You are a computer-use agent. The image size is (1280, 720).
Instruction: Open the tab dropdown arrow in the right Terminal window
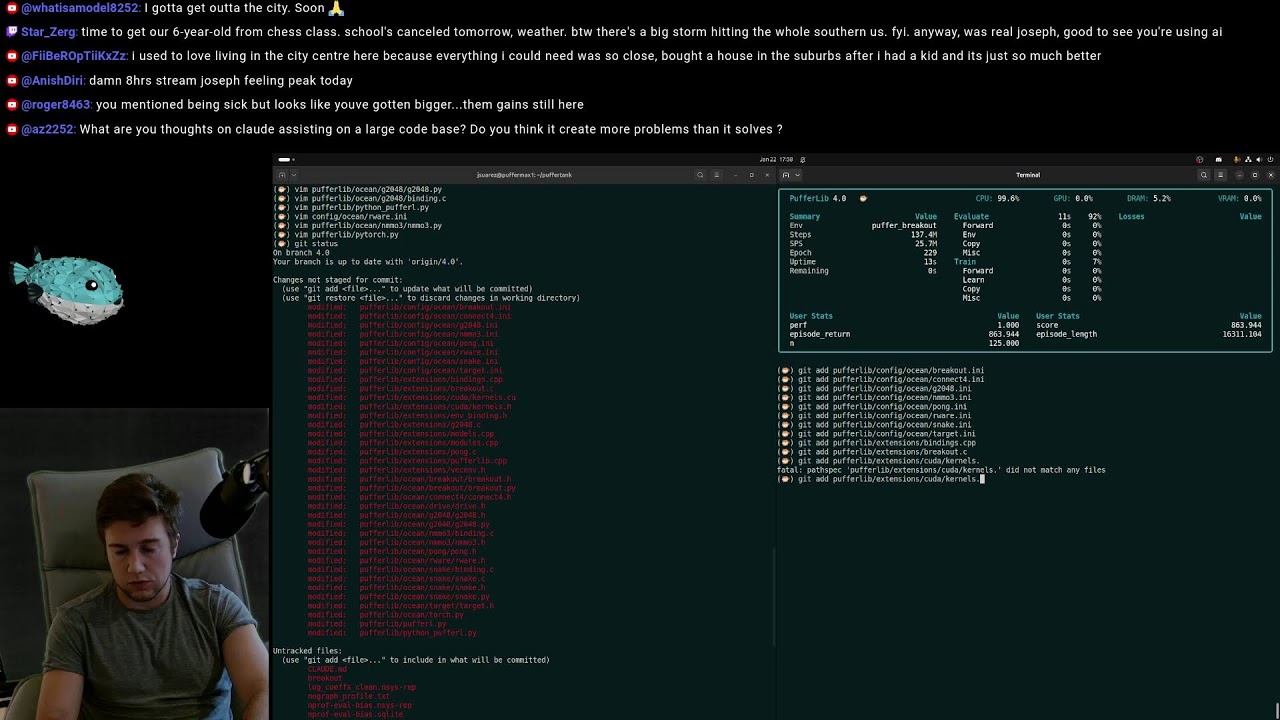pyautogui.click(x=797, y=175)
